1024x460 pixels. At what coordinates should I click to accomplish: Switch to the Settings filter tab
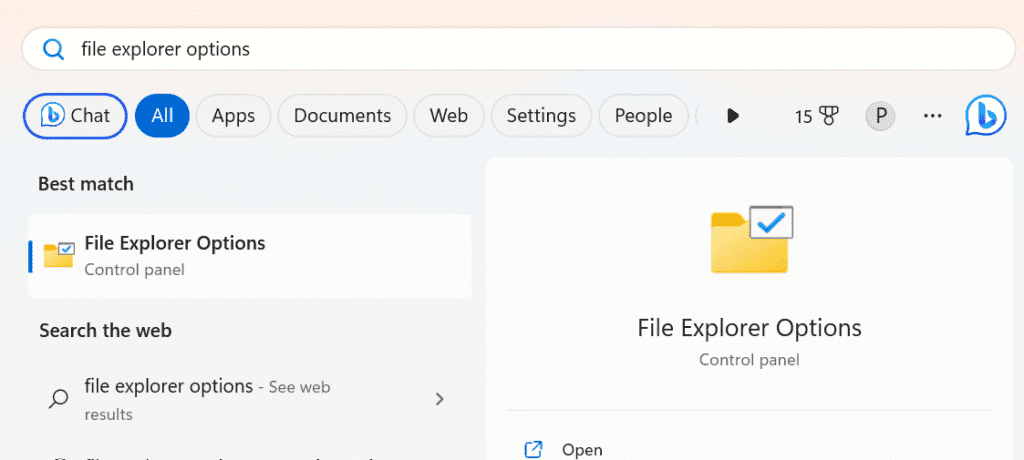[x=541, y=116]
